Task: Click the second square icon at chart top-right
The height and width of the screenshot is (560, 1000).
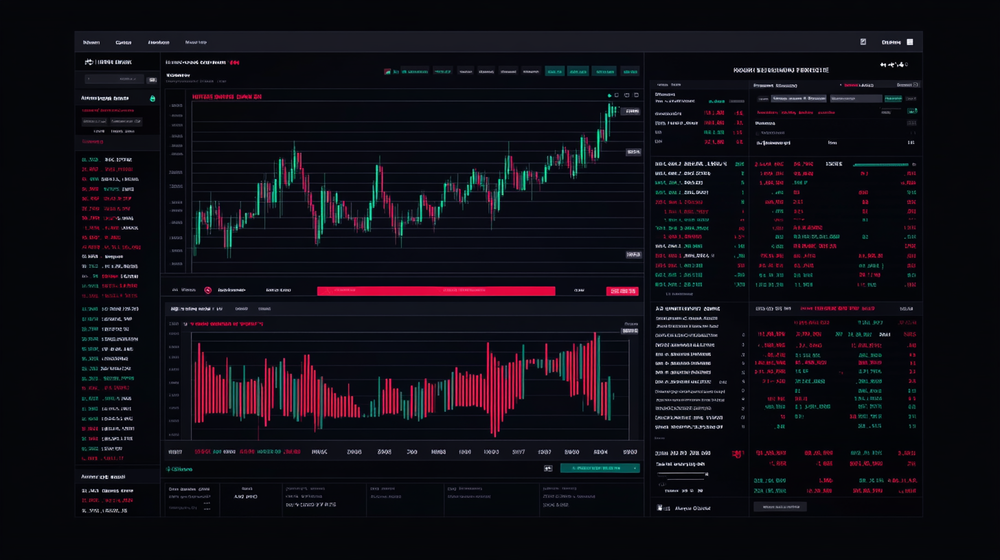Action: [x=634, y=96]
